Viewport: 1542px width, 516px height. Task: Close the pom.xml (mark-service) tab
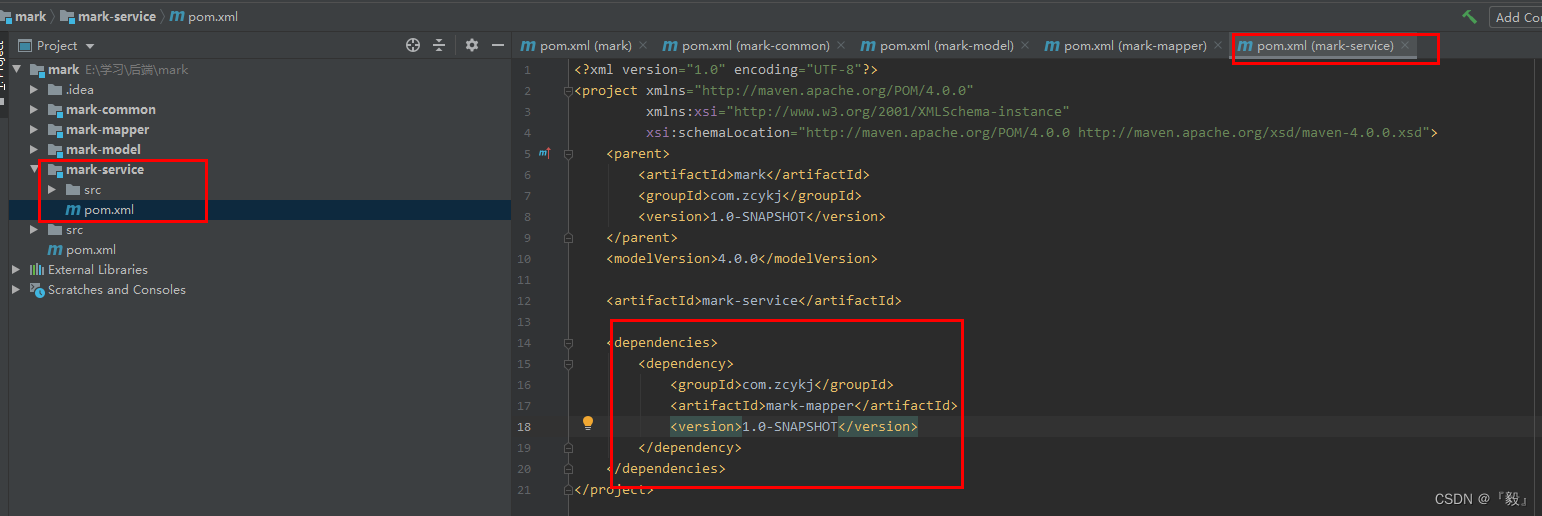(x=1405, y=45)
